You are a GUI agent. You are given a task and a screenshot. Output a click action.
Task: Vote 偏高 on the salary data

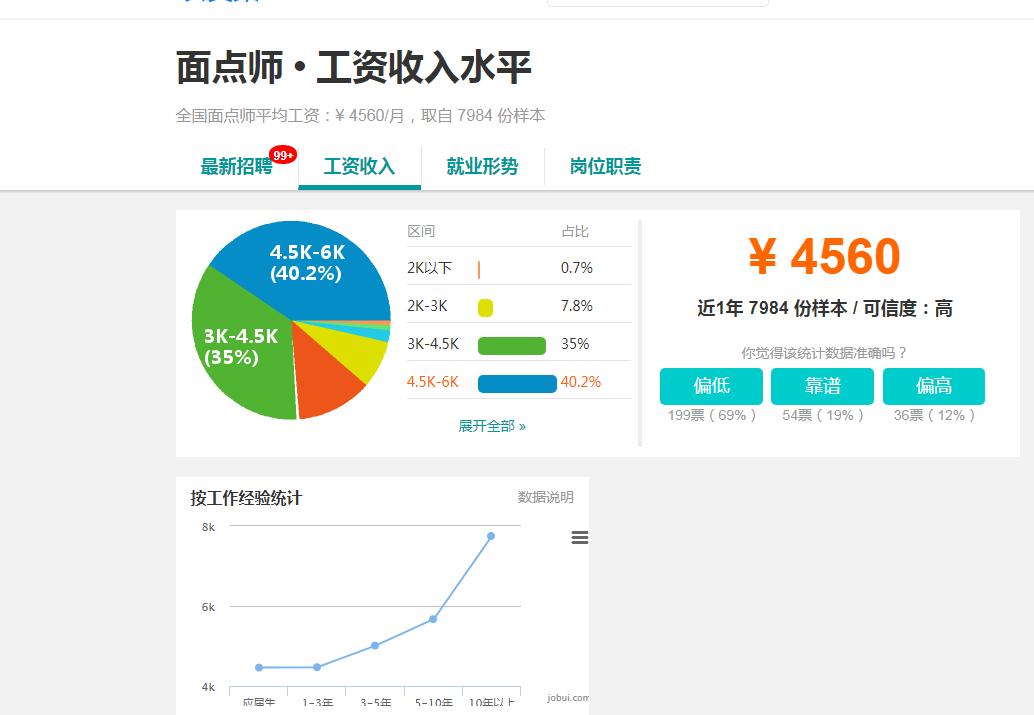[933, 386]
